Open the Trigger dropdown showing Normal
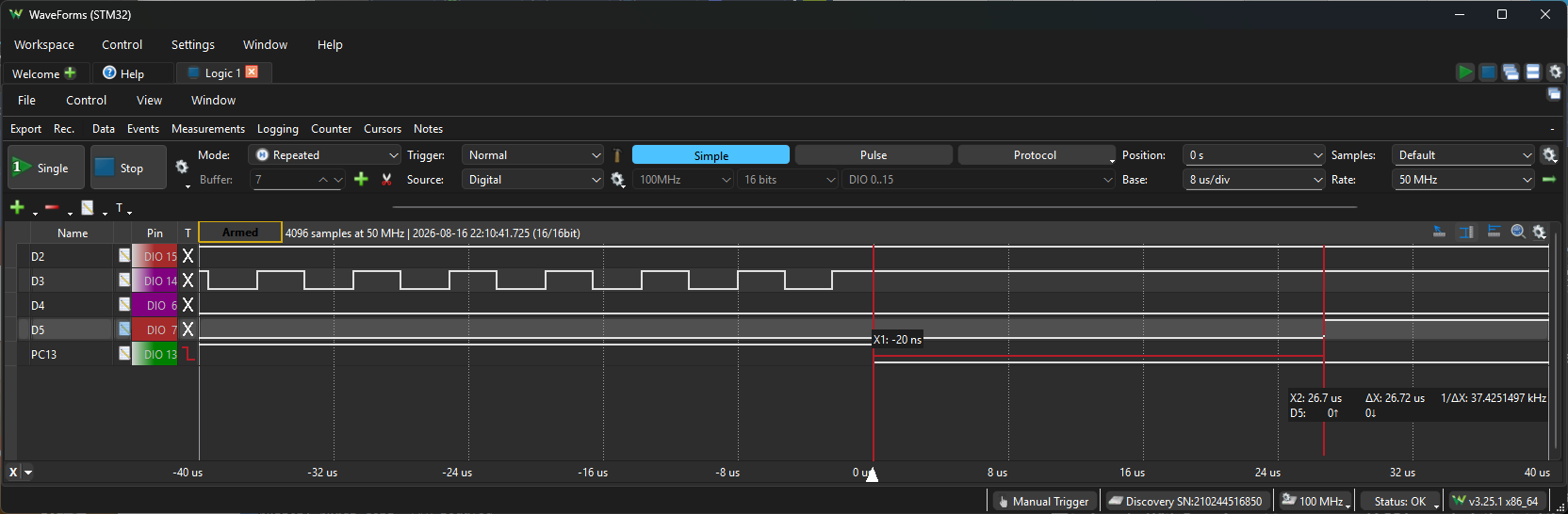 coord(532,155)
